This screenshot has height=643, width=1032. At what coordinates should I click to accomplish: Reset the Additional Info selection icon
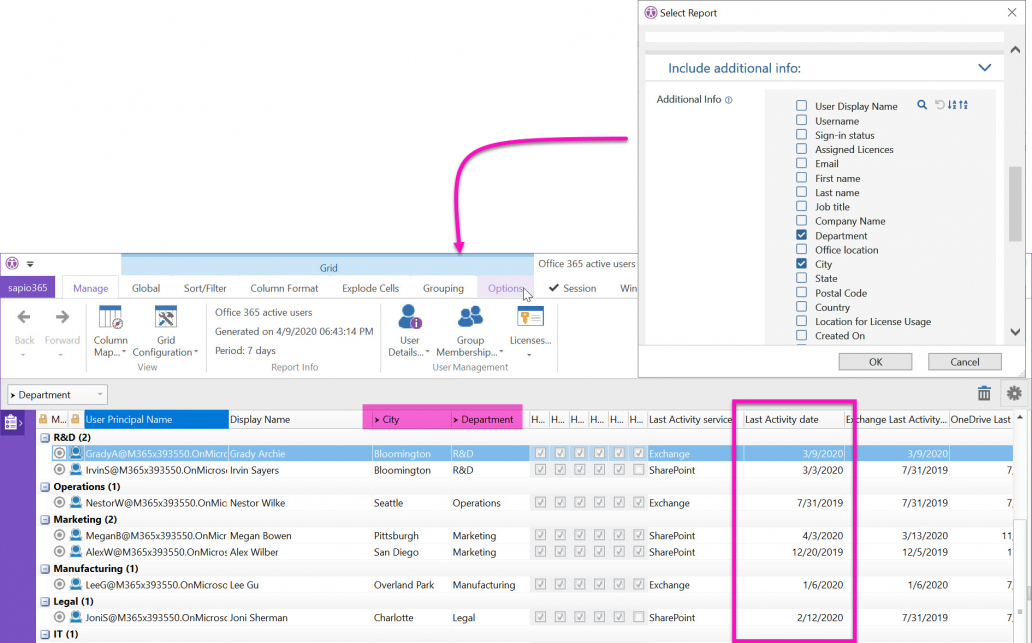pos(939,105)
